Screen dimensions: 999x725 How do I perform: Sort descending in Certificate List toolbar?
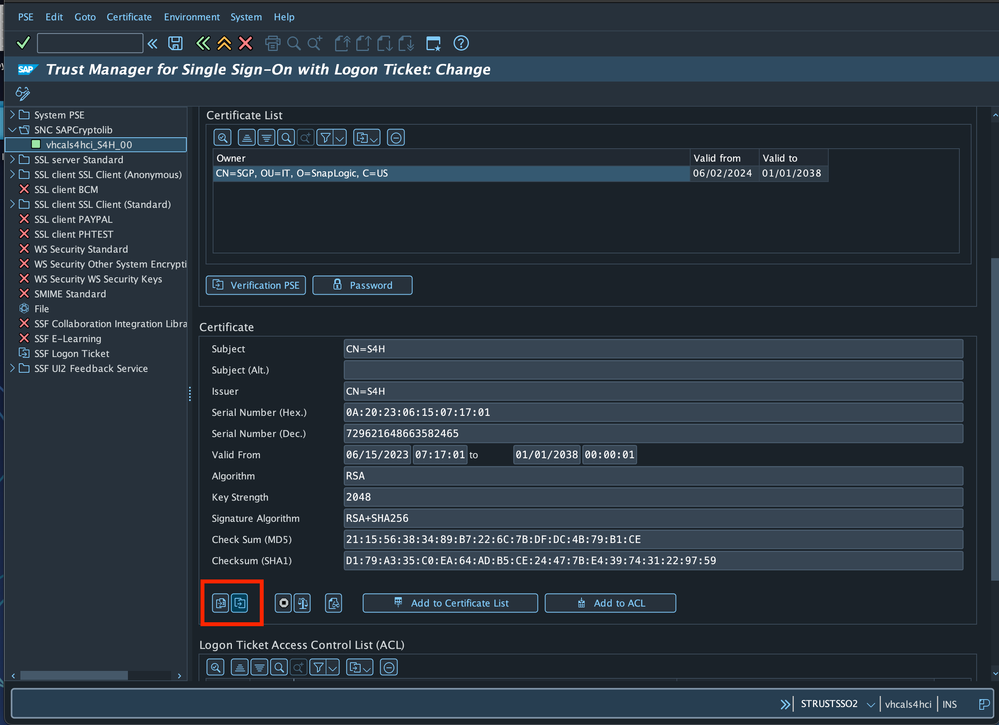[x=266, y=138]
